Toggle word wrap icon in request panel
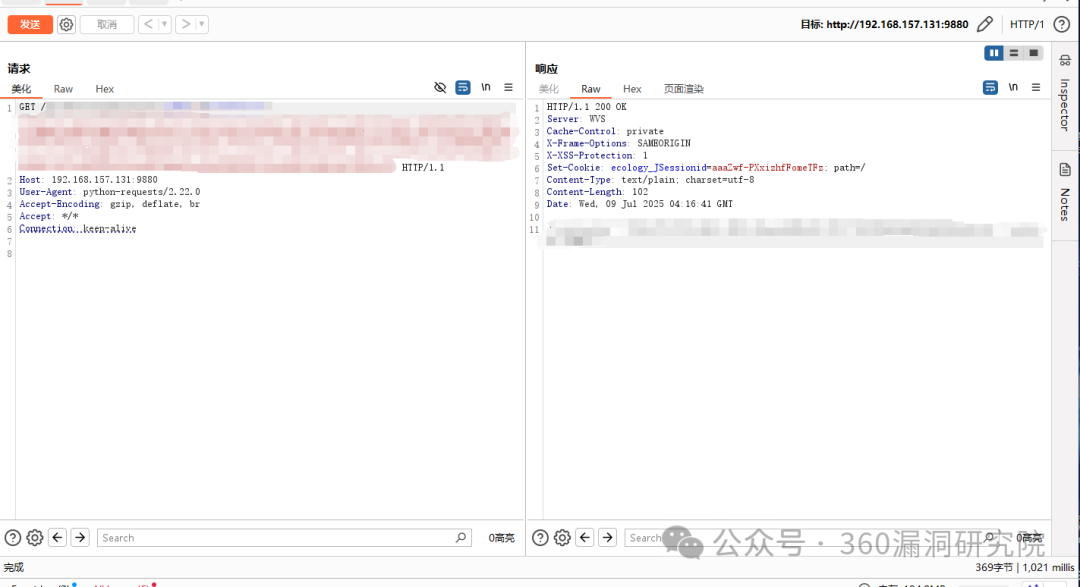1080x587 pixels. pyautogui.click(x=463, y=88)
